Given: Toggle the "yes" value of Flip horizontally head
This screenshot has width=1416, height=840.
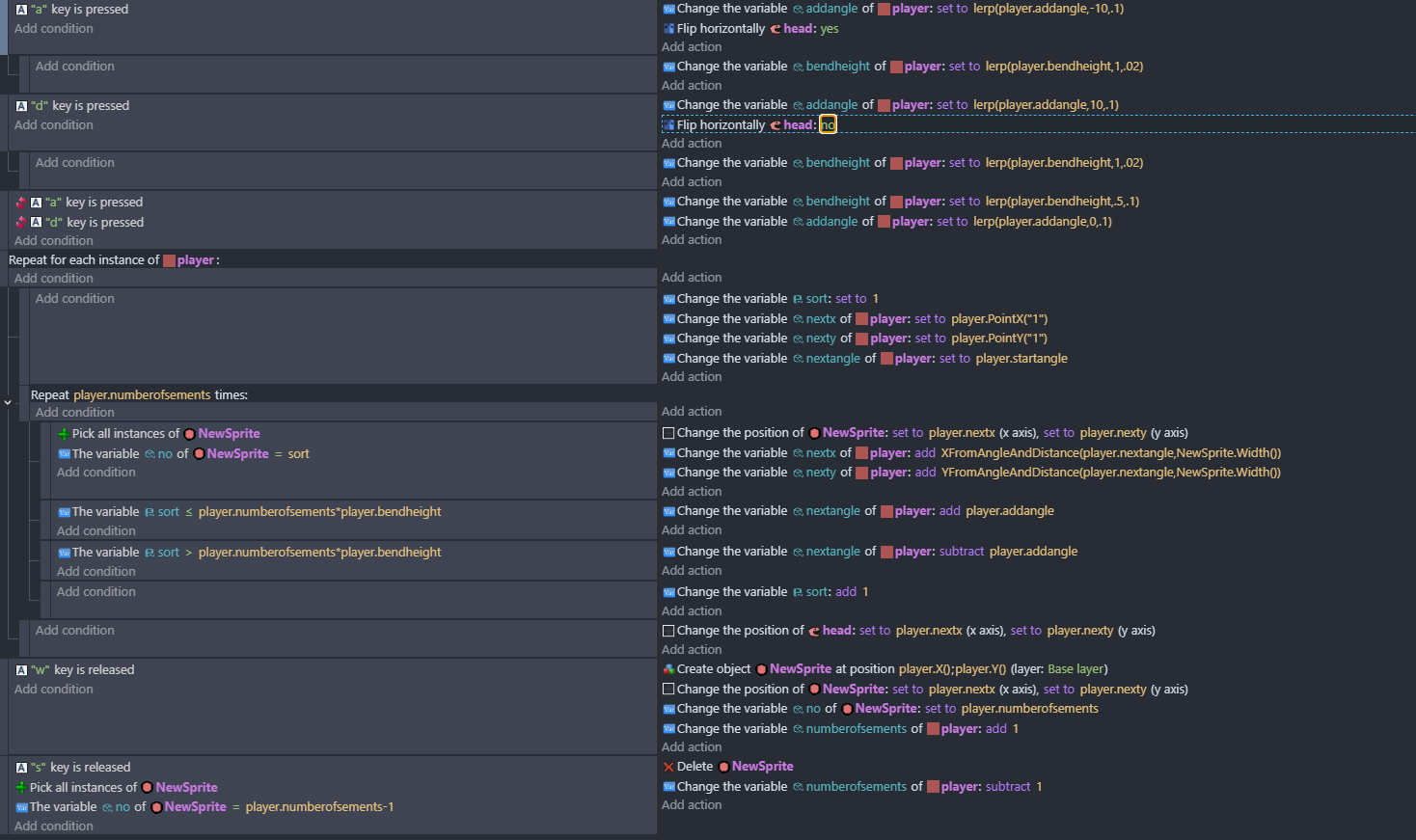Looking at the screenshot, I should [x=830, y=29].
